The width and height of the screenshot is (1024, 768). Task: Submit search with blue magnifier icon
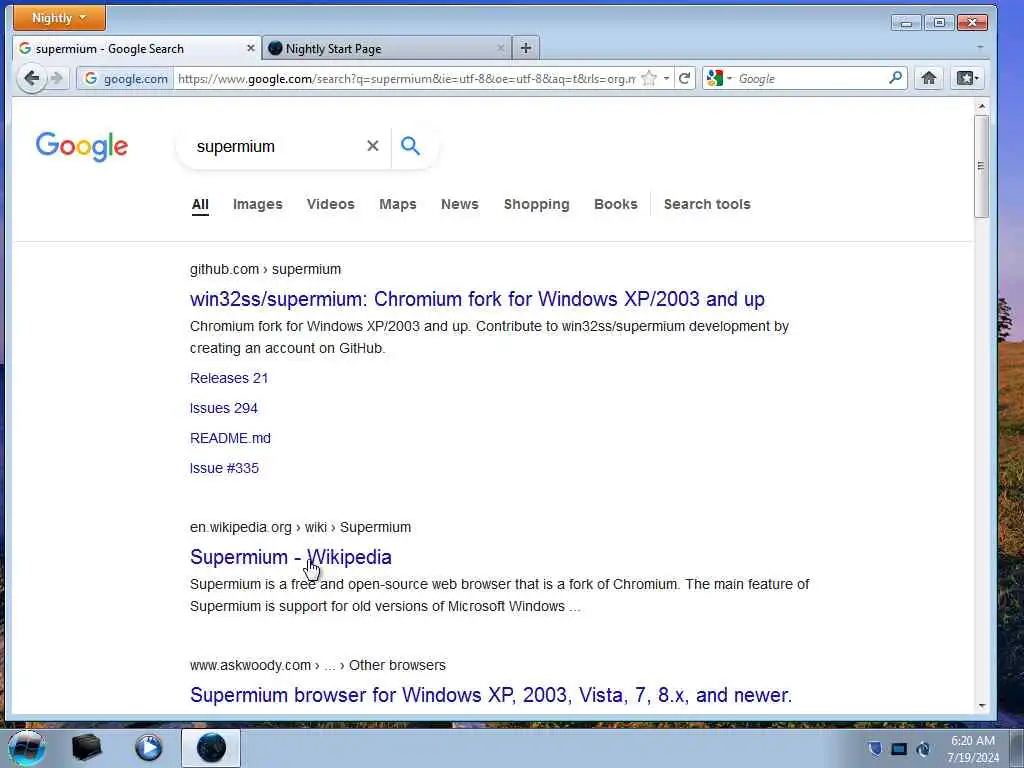[410, 146]
